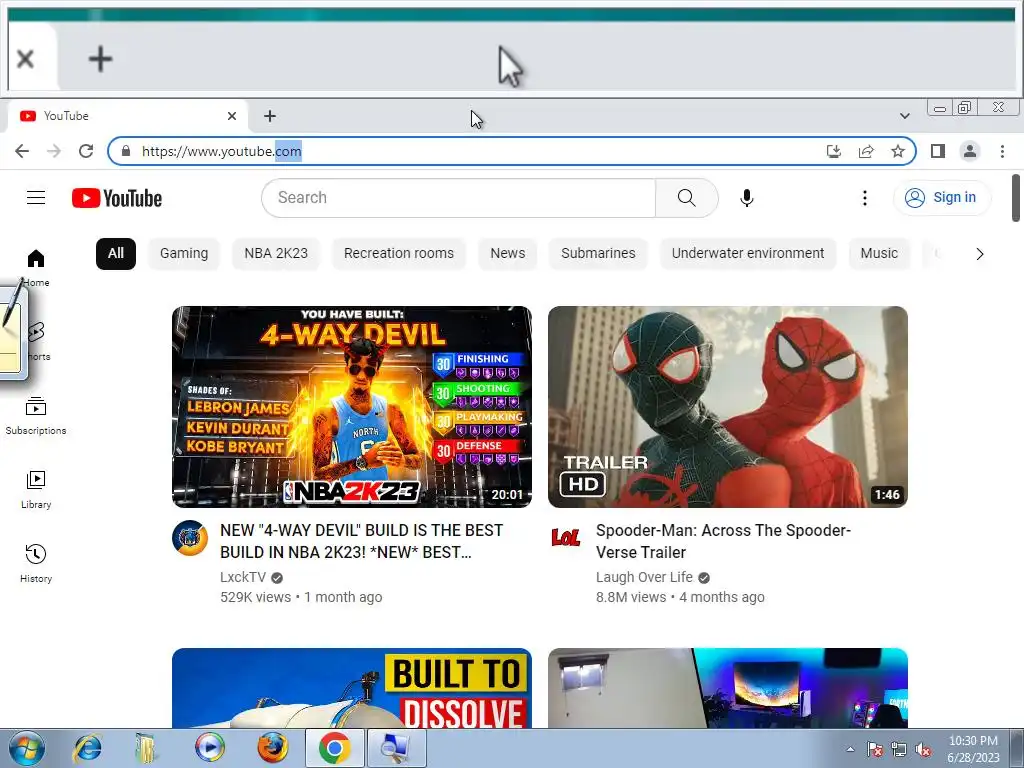The width and height of the screenshot is (1024, 768).
Task: Click the YouTube logo
Action: click(117, 198)
